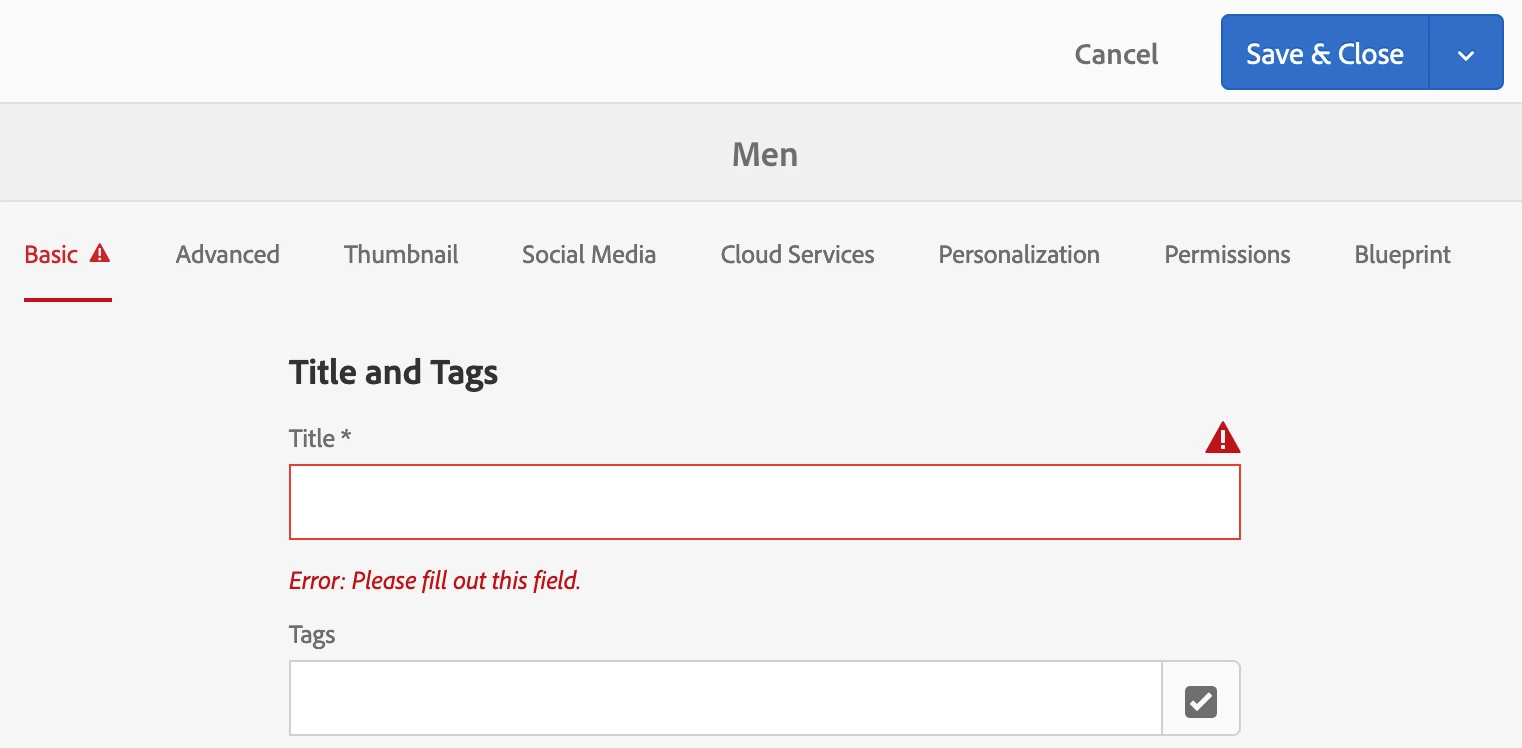Click the error alert icon above Title field

click(x=1222, y=438)
